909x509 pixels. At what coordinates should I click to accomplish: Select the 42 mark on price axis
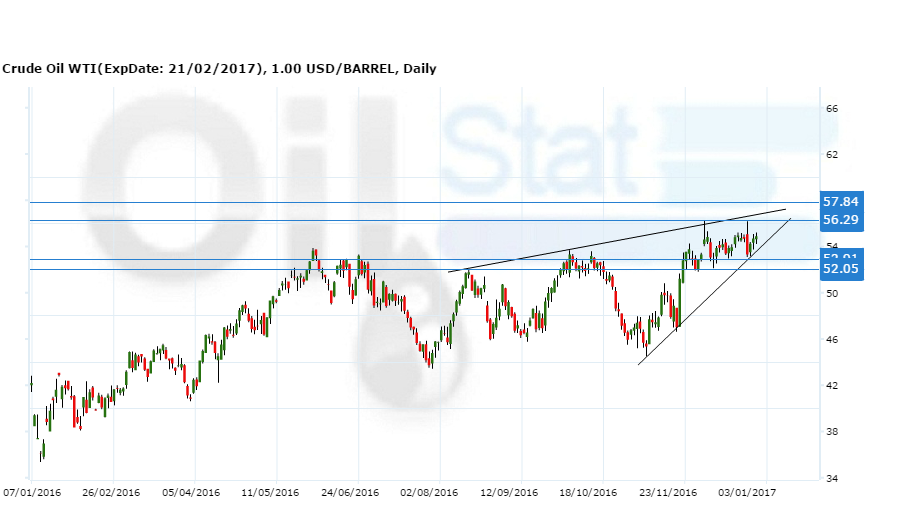pos(831,386)
